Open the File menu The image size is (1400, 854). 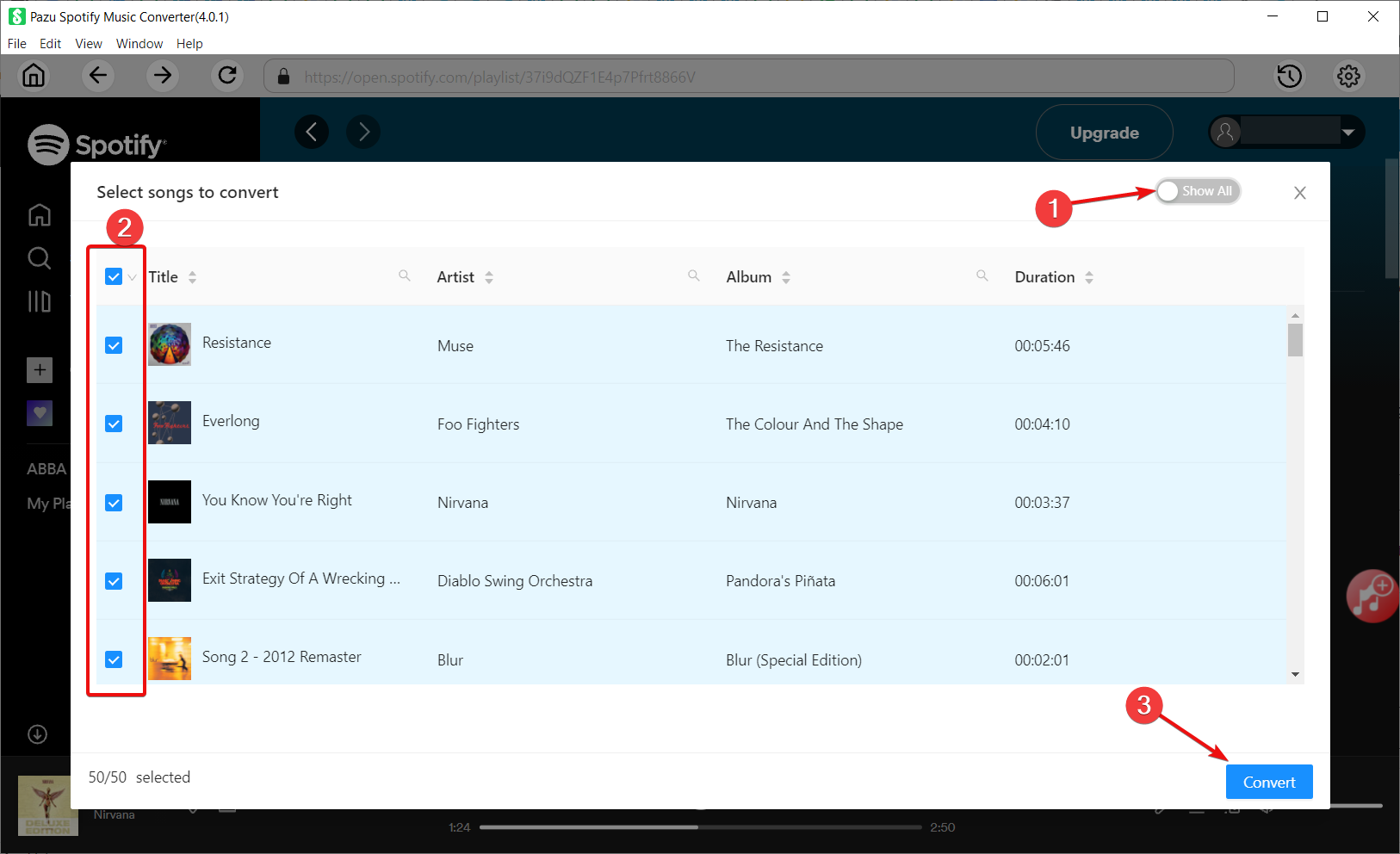point(17,44)
